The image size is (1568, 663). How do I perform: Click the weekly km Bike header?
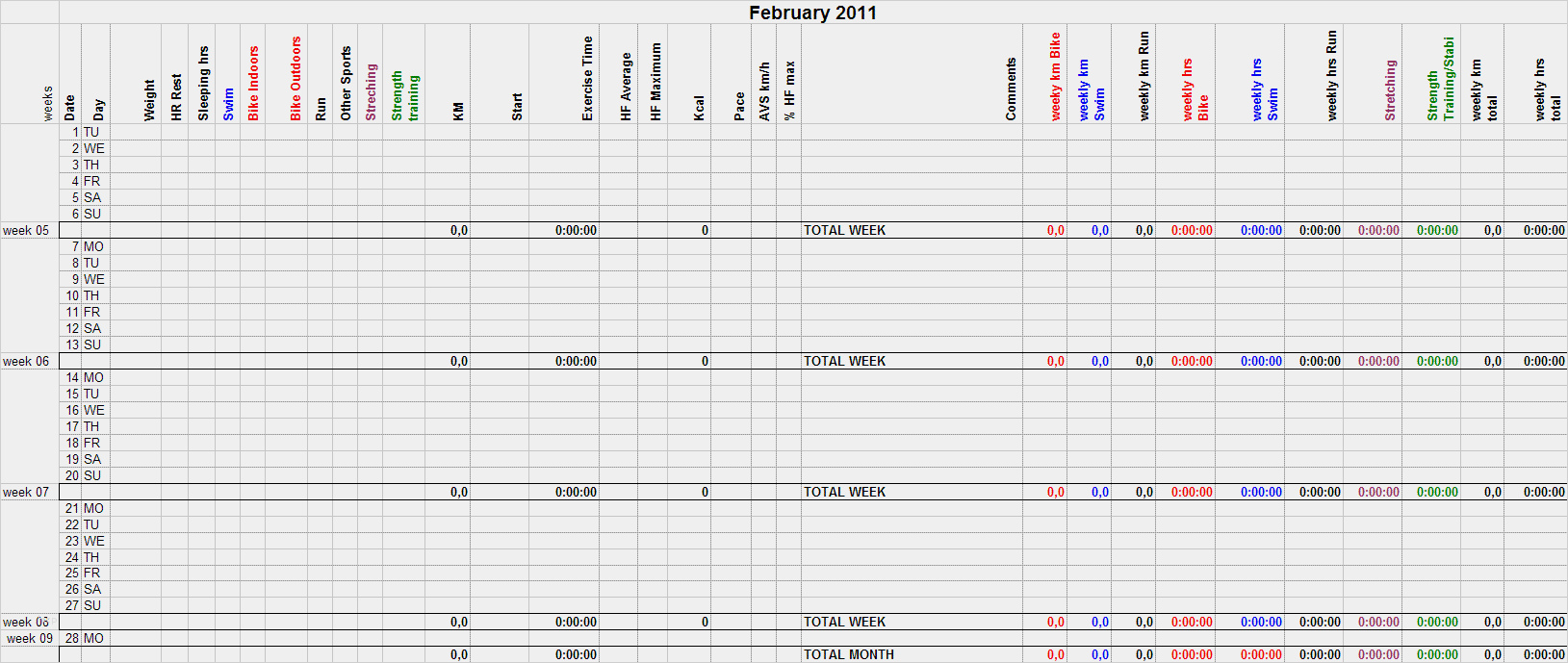pos(1055,76)
